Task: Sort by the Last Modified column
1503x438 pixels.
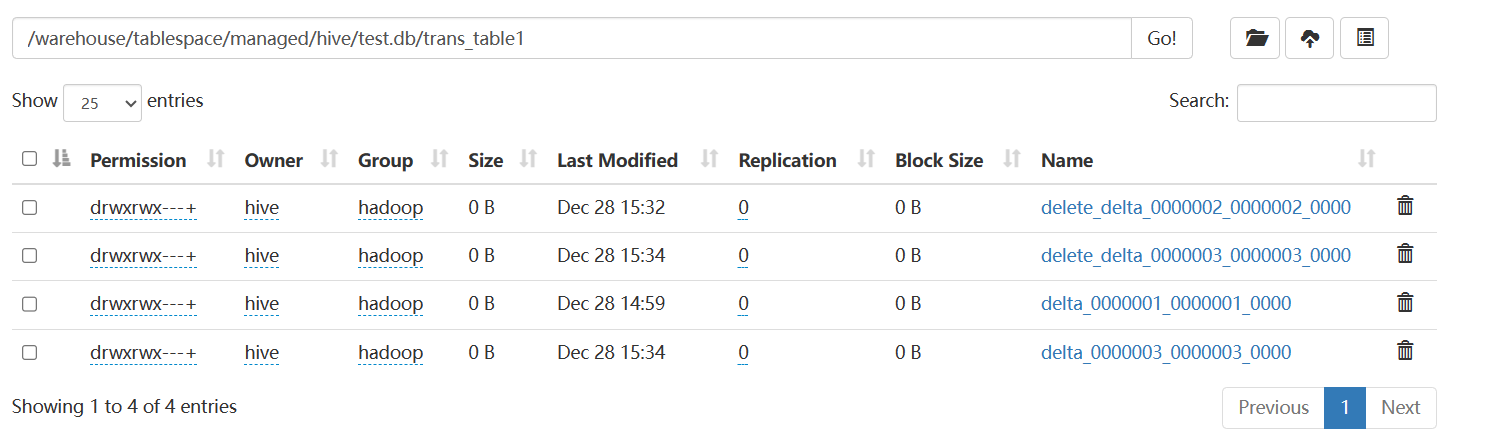Action: tap(617, 160)
